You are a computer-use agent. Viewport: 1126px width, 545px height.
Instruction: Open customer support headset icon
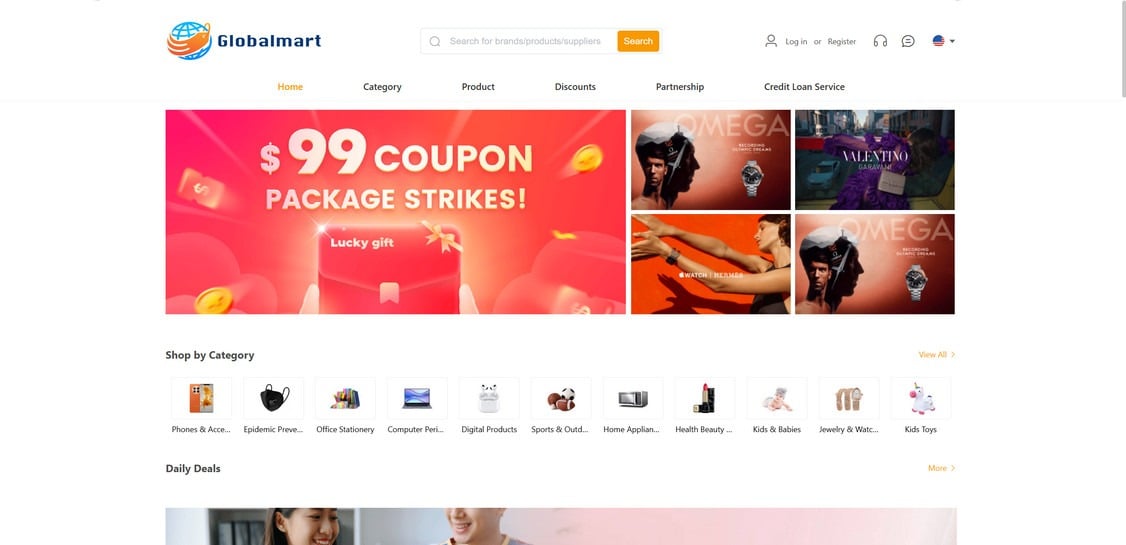[880, 41]
